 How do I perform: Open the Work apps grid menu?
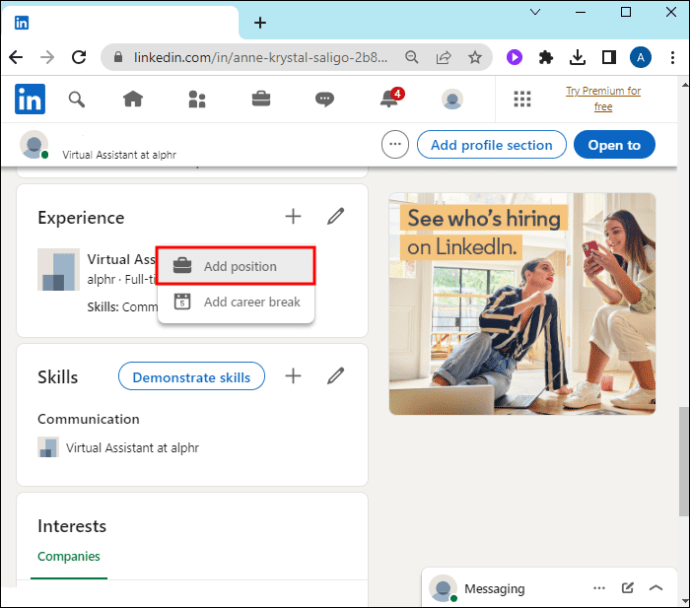click(x=522, y=99)
